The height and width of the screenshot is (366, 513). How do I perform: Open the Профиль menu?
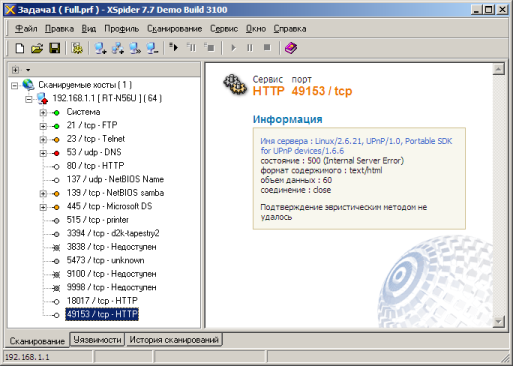pyautogui.click(x=122, y=29)
